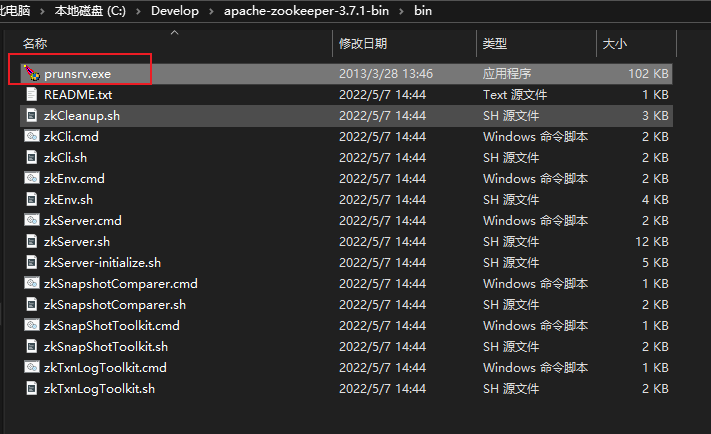The height and width of the screenshot is (434, 711).
Task: Click Windows 命令脚本 type in zkServer.cmd row
Action: tap(536, 220)
